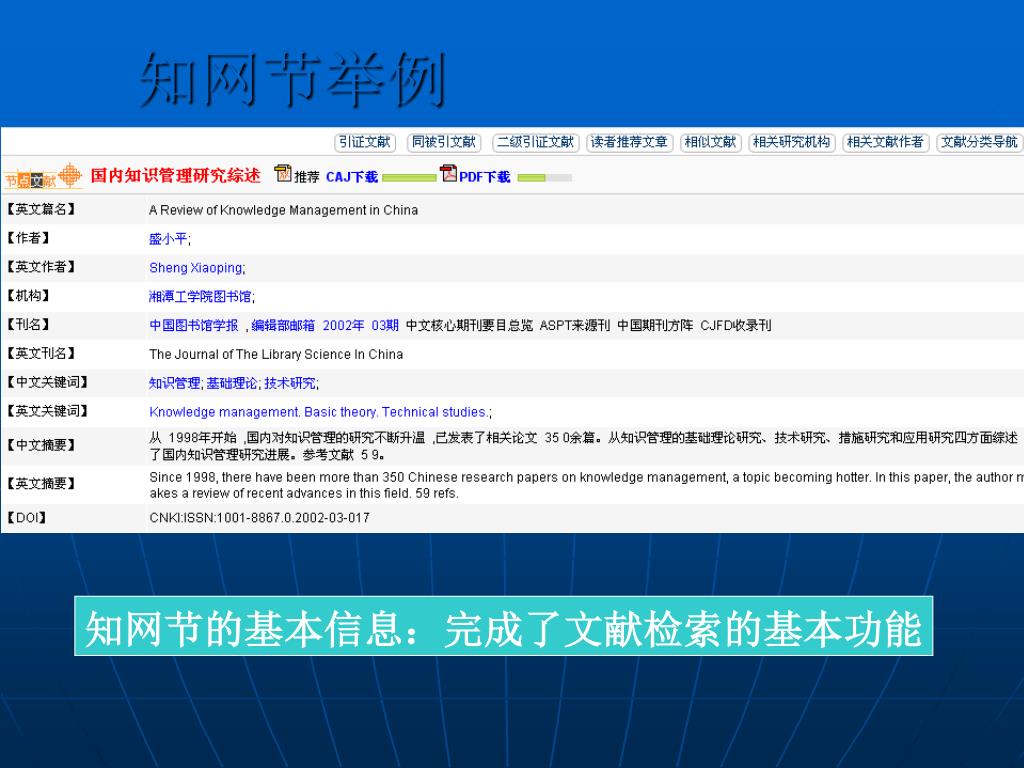Select the text A Review of Knowledge Management in China

pos(283,210)
